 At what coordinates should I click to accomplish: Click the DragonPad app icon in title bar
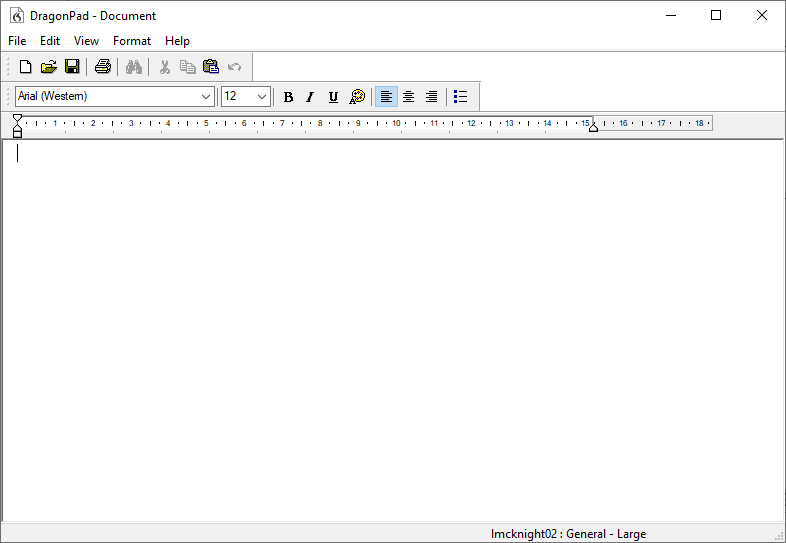click(x=17, y=16)
